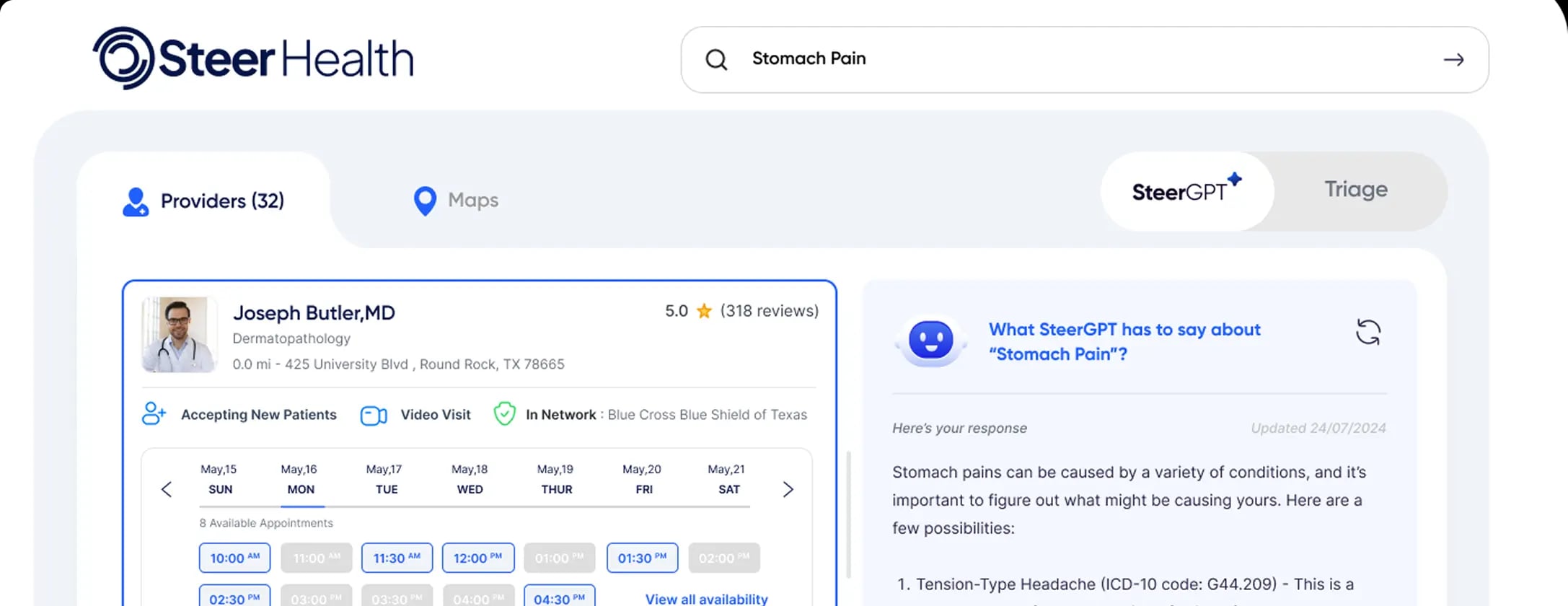
Task: Click the refresh SteerGPT response icon
Action: (1367, 333)
